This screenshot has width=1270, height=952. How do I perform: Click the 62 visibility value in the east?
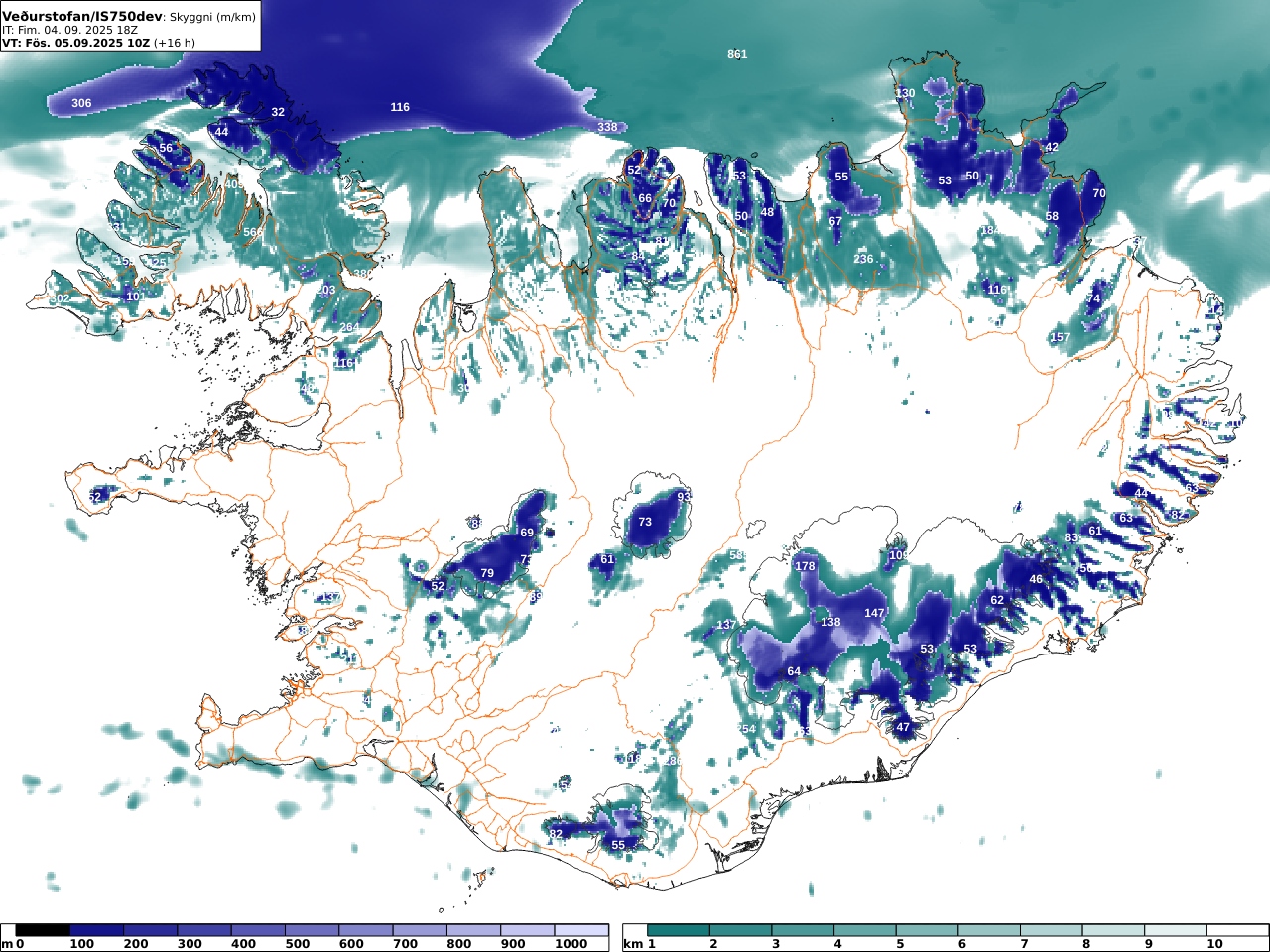tap(997, 600)
